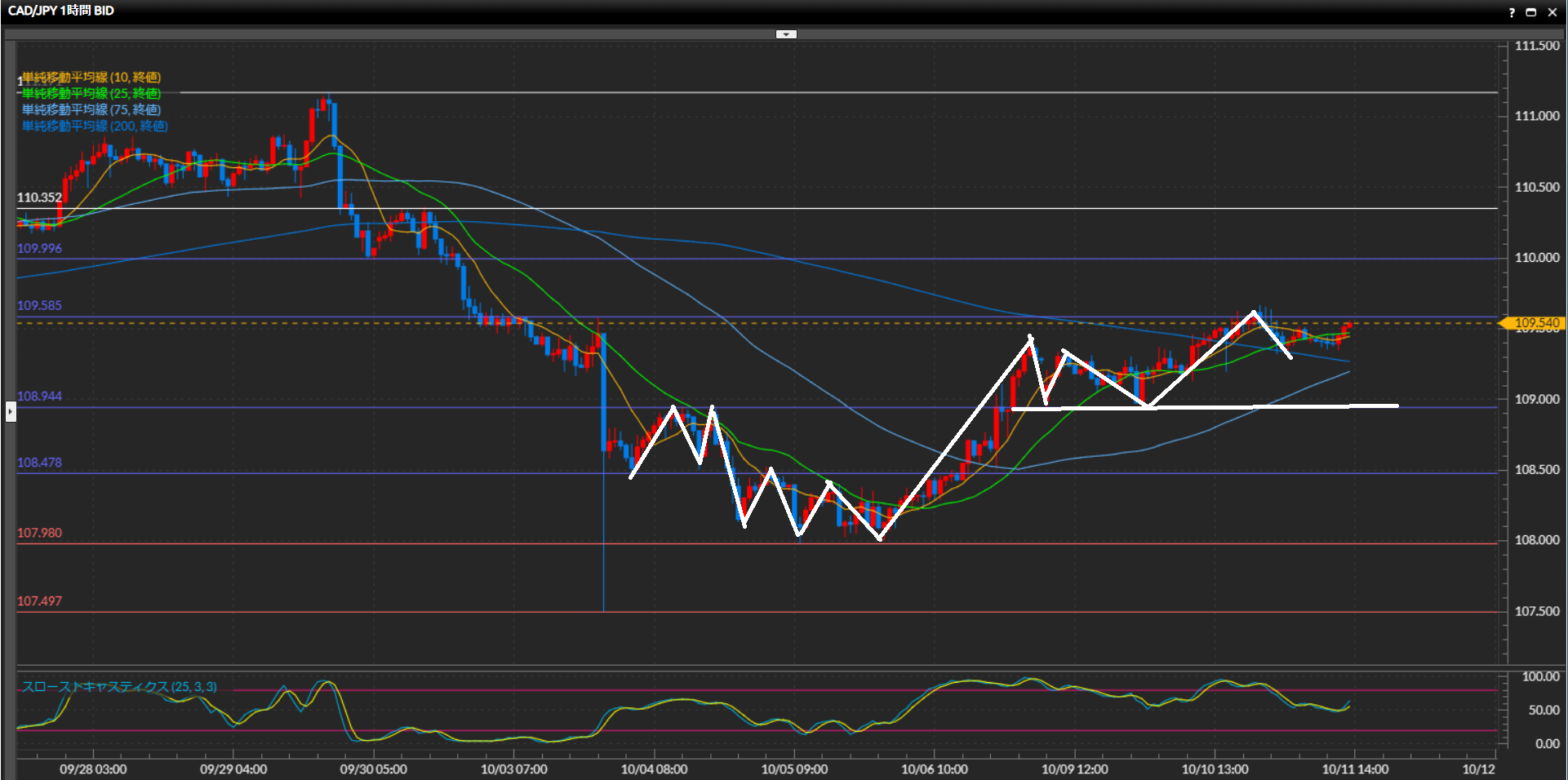Close the CAD/JPY chart window
Viewport: 1568px width, 780px height.
click(x=1552, y=12)
